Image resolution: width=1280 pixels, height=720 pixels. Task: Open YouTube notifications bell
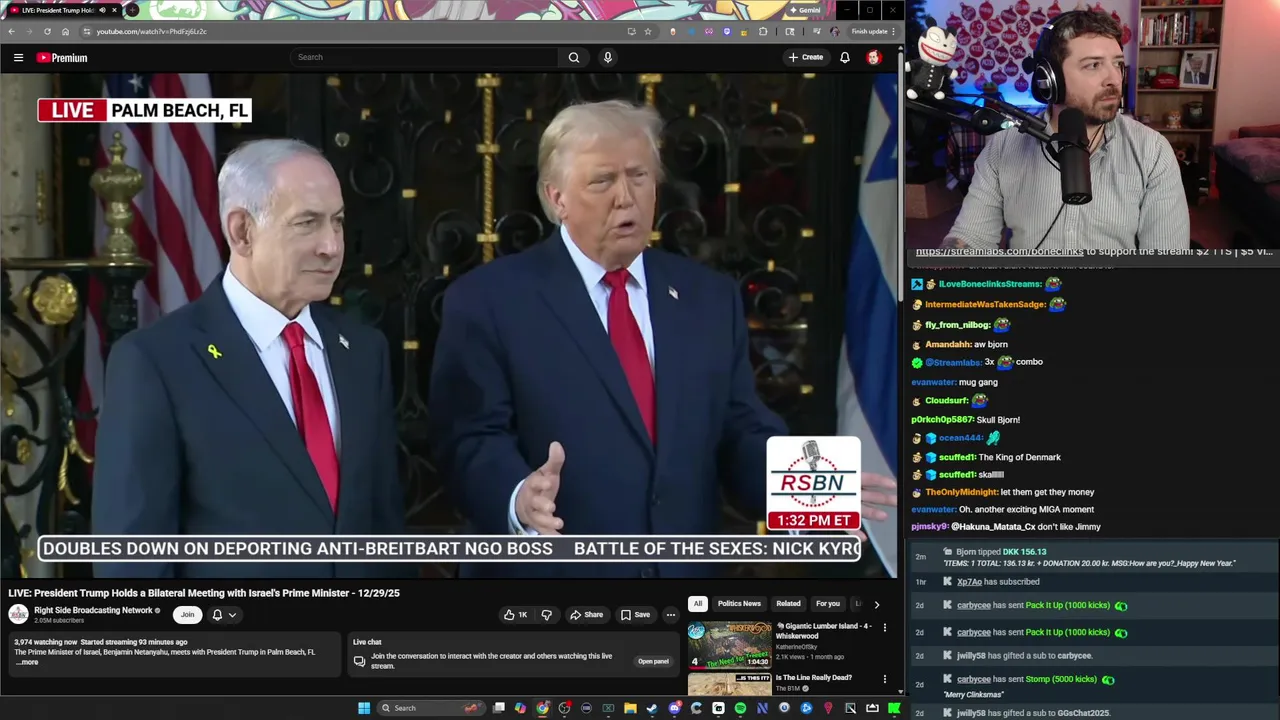point(845,57)
